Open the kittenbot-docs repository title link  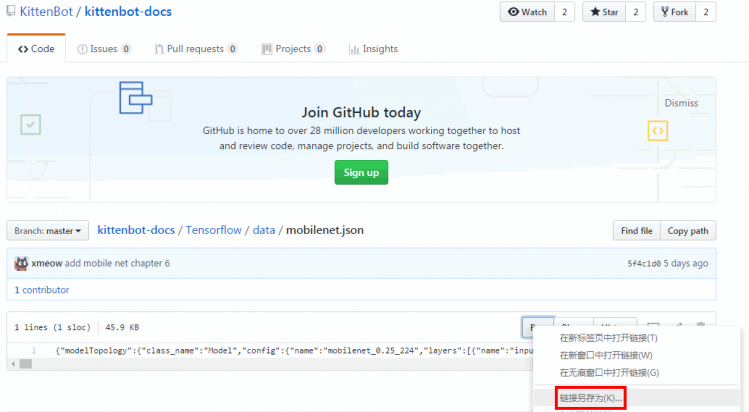point(128,11)
